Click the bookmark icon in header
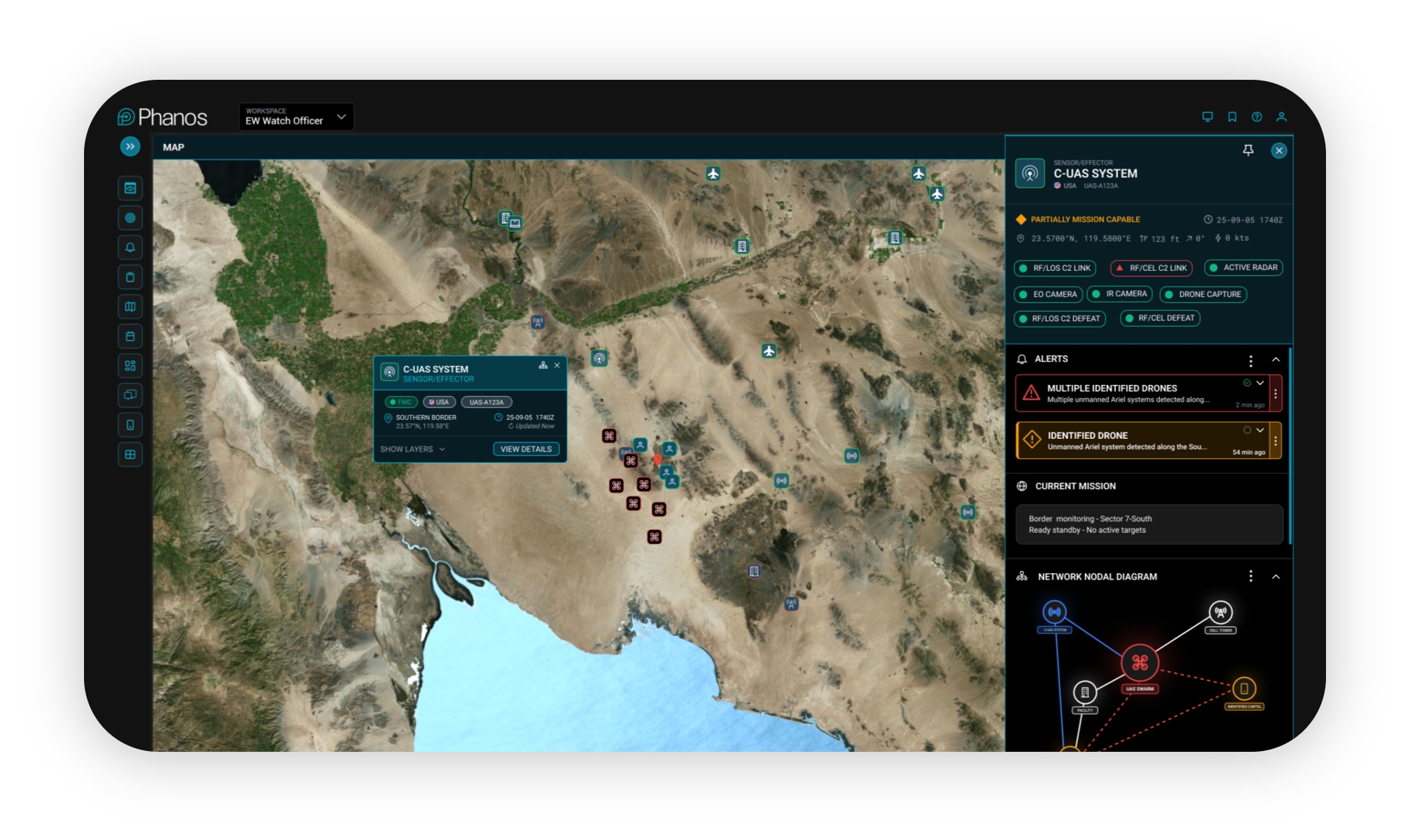The width and height of the screenshot is (1410, 840). 1232,117
